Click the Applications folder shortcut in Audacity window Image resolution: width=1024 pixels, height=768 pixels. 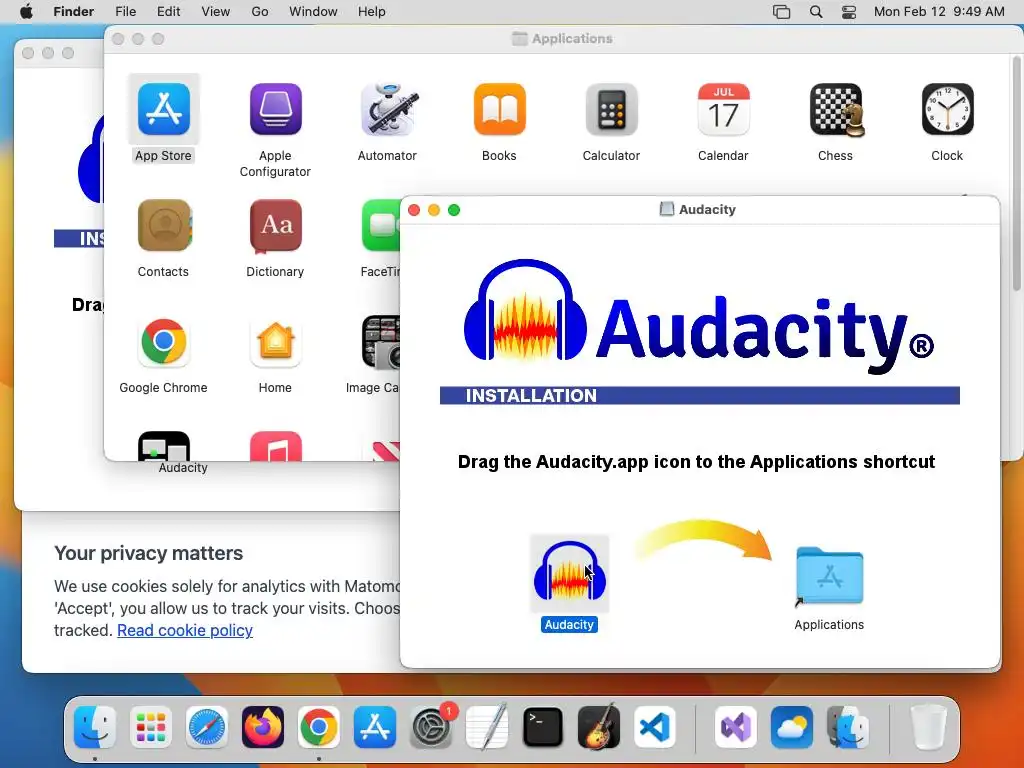pos(829,577)
